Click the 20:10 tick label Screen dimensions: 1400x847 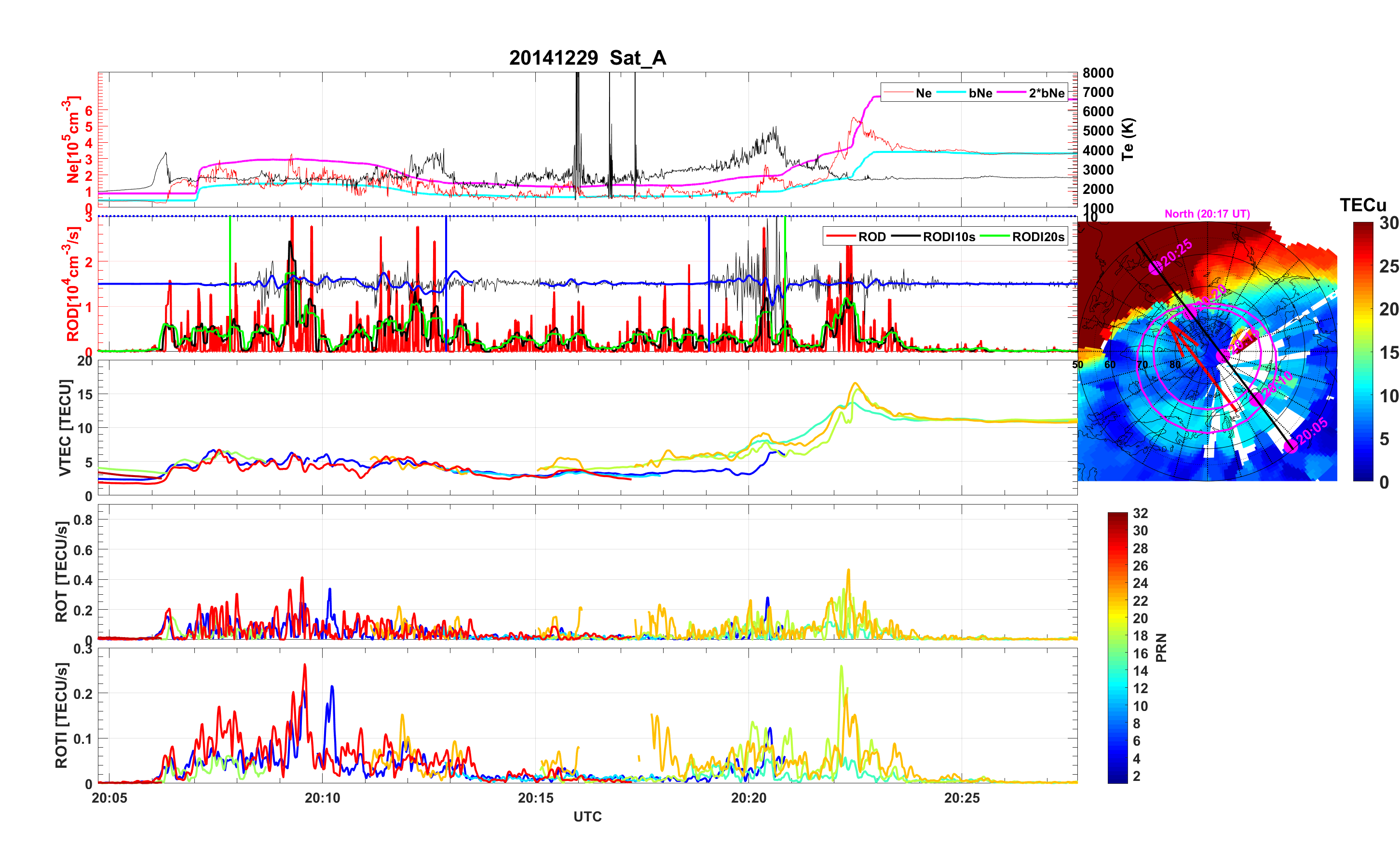(322, 797)
